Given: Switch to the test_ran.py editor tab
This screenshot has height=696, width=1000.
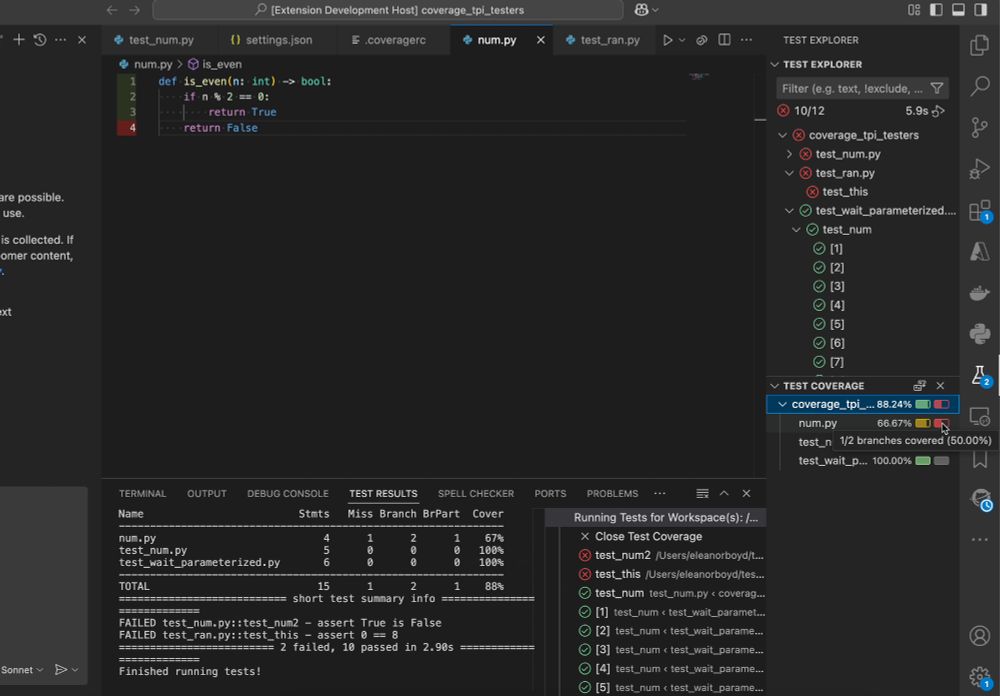Looking at the screenshot, I should click(x=603, y=40).
